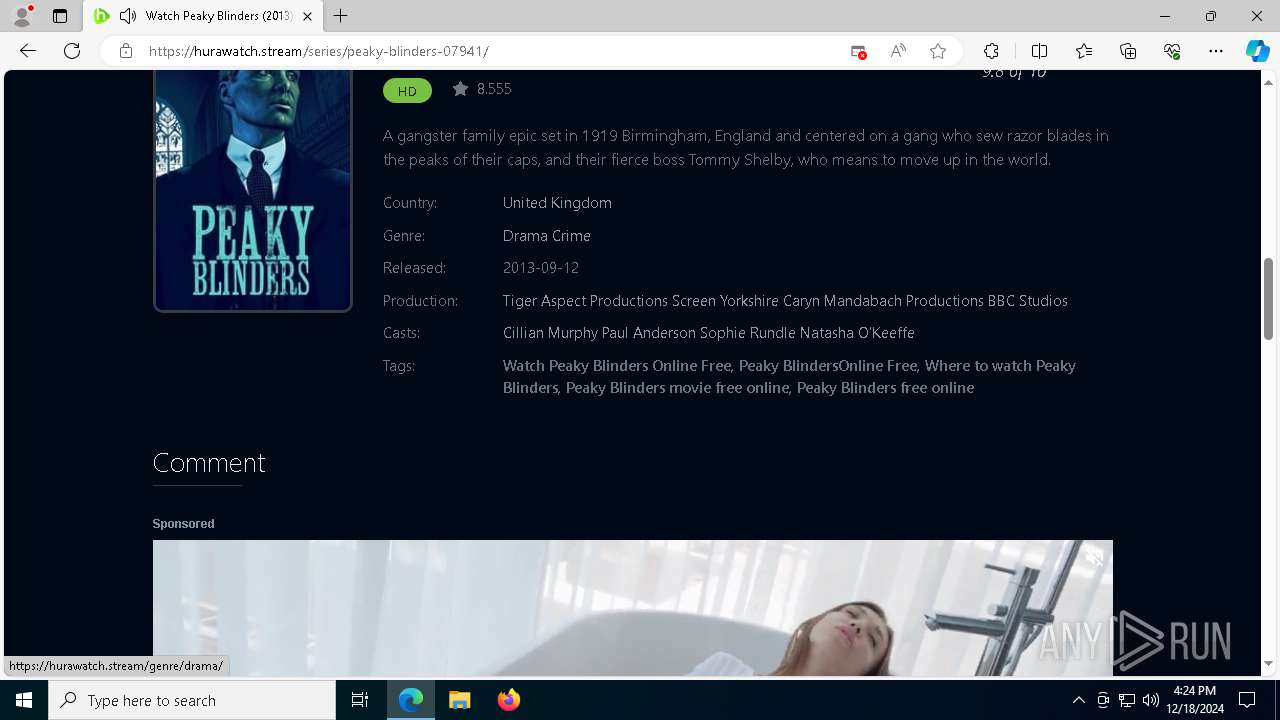Click 'Watch Peaky Blinders Online Free' tag
Screen dimensions: 1280x720
[617, 366]
